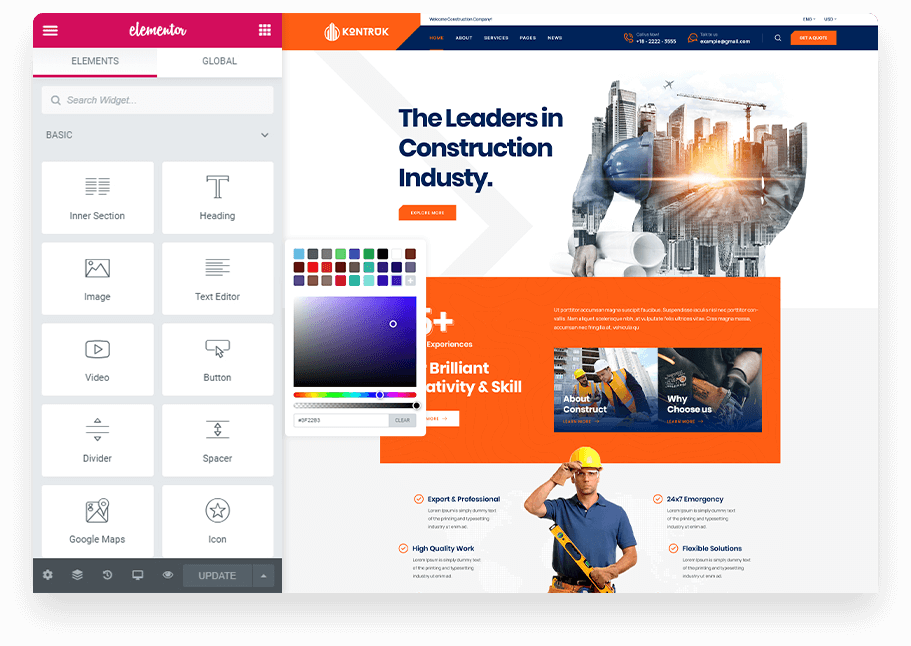The height and width of the screenshot is (646, 911).
Task: Pick the black color swatch
Action: 382,253
